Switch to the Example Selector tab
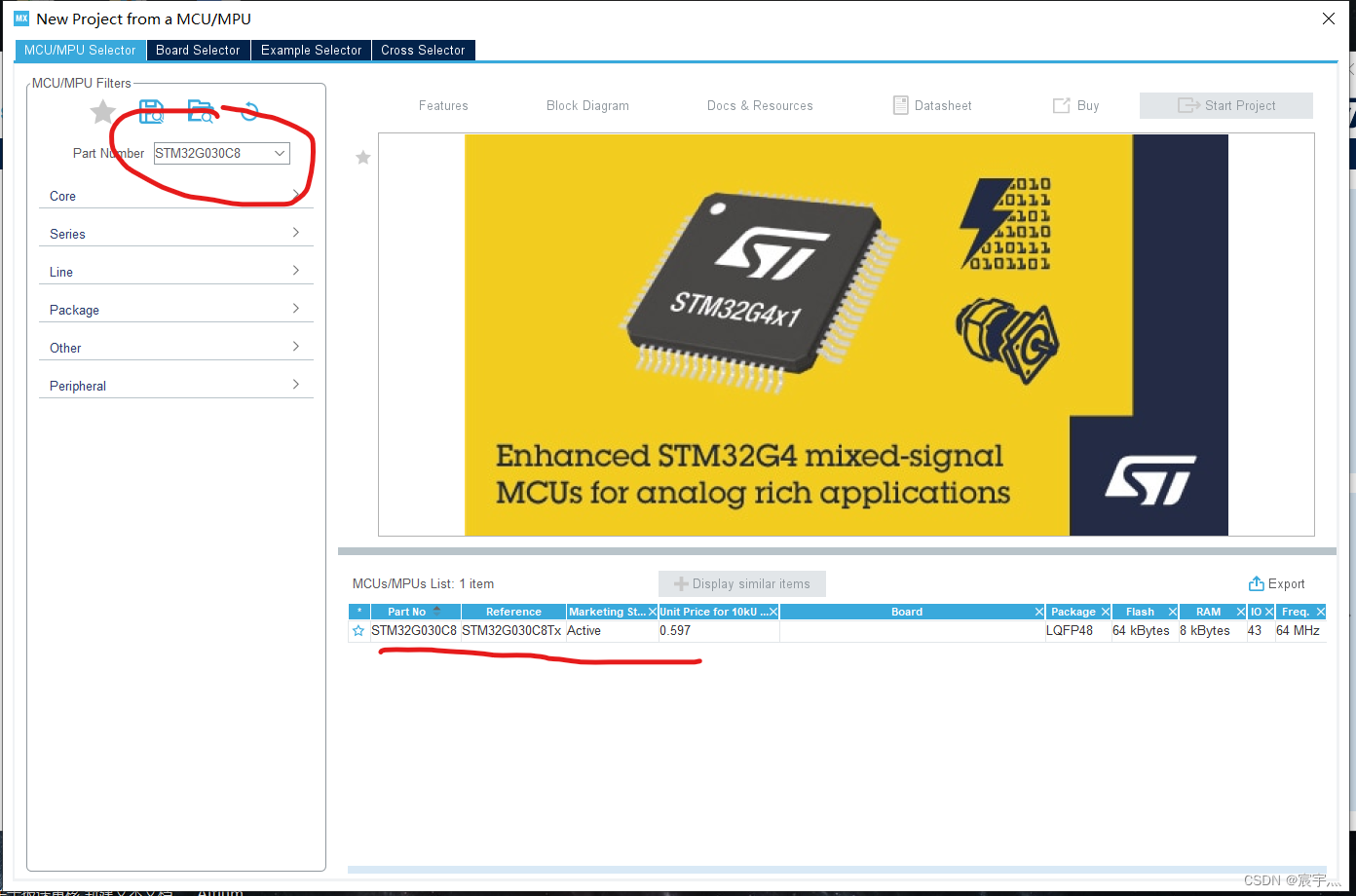Viewport: 1356px width, 896px height. point(311,50)
